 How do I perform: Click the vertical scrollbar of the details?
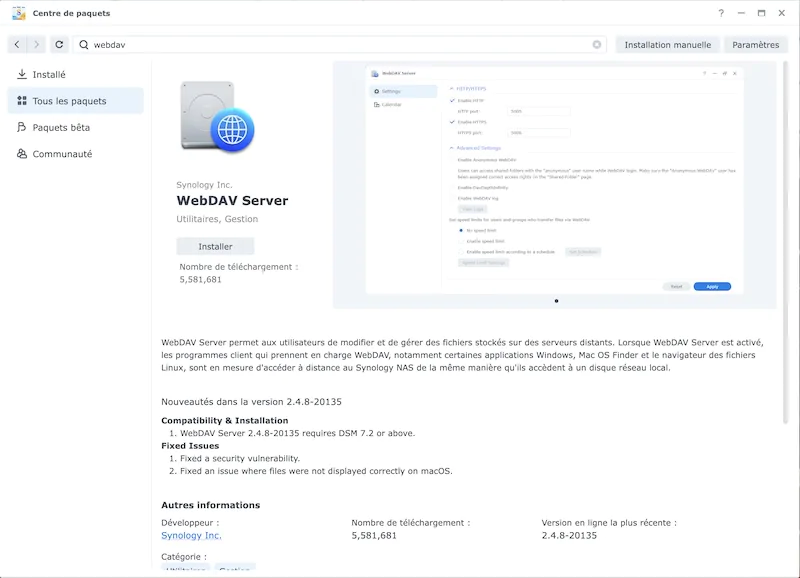(786, 242)
